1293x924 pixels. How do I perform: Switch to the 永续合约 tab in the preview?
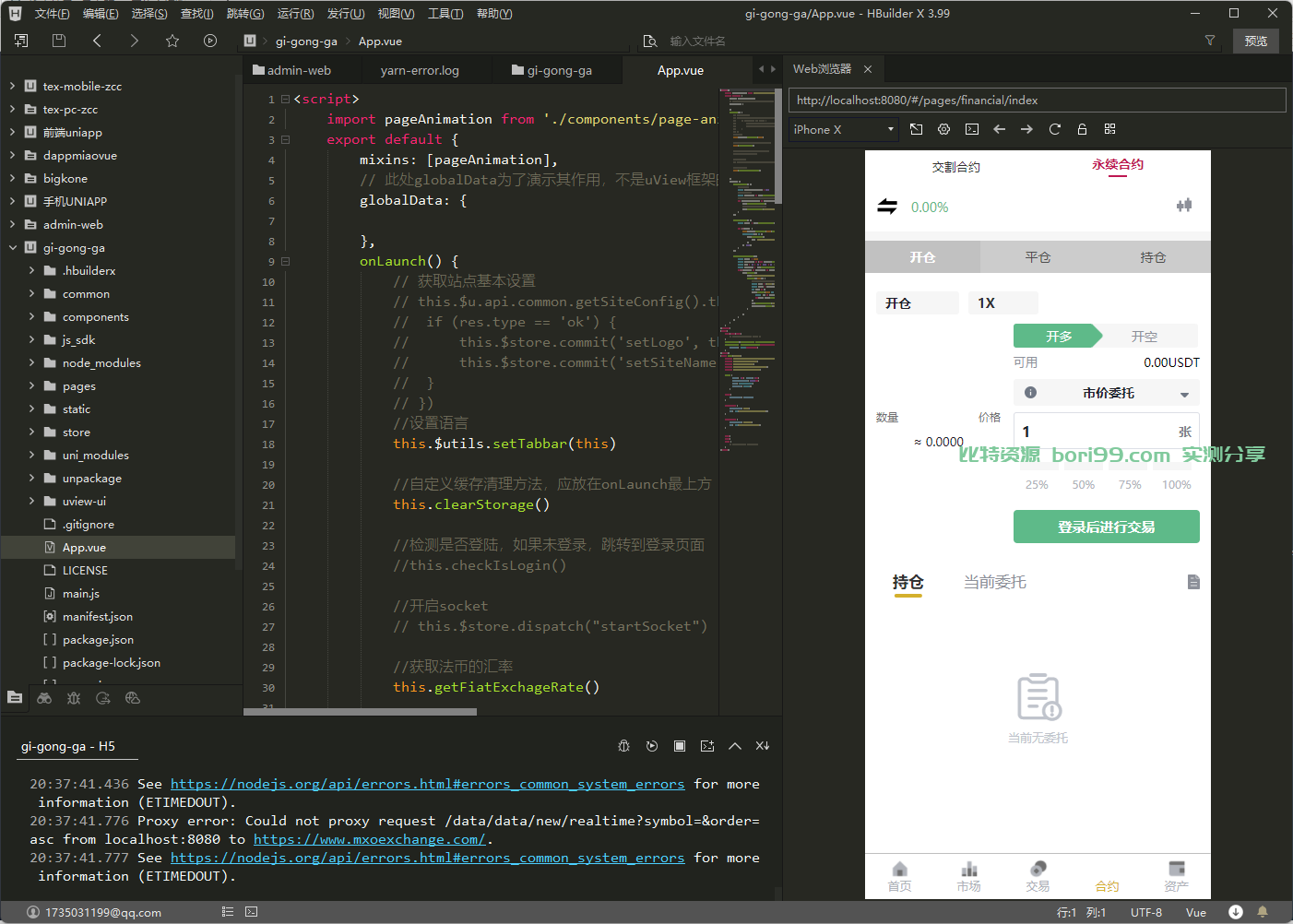(1117, 164)
